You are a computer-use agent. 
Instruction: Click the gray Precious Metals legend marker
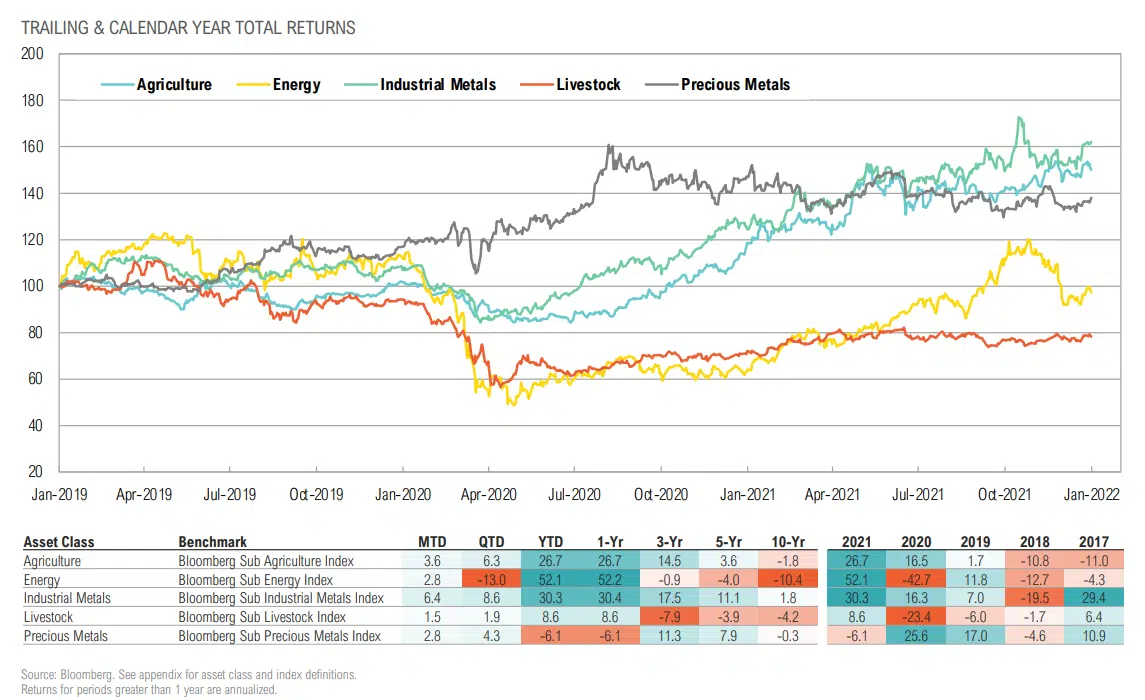click(661, 85)
